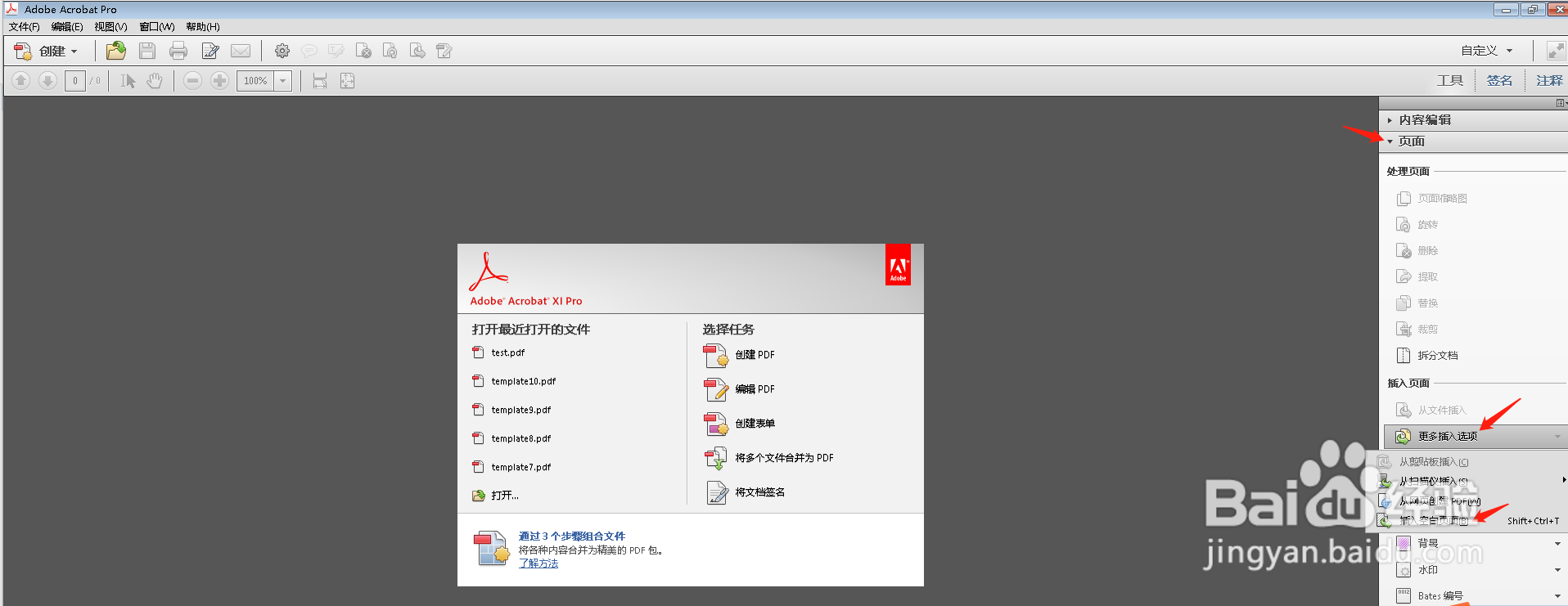Viewport: 1568px width, 606px height.
Task: Expand the Bates 编号 dropdown
Action: point(1558,596)
